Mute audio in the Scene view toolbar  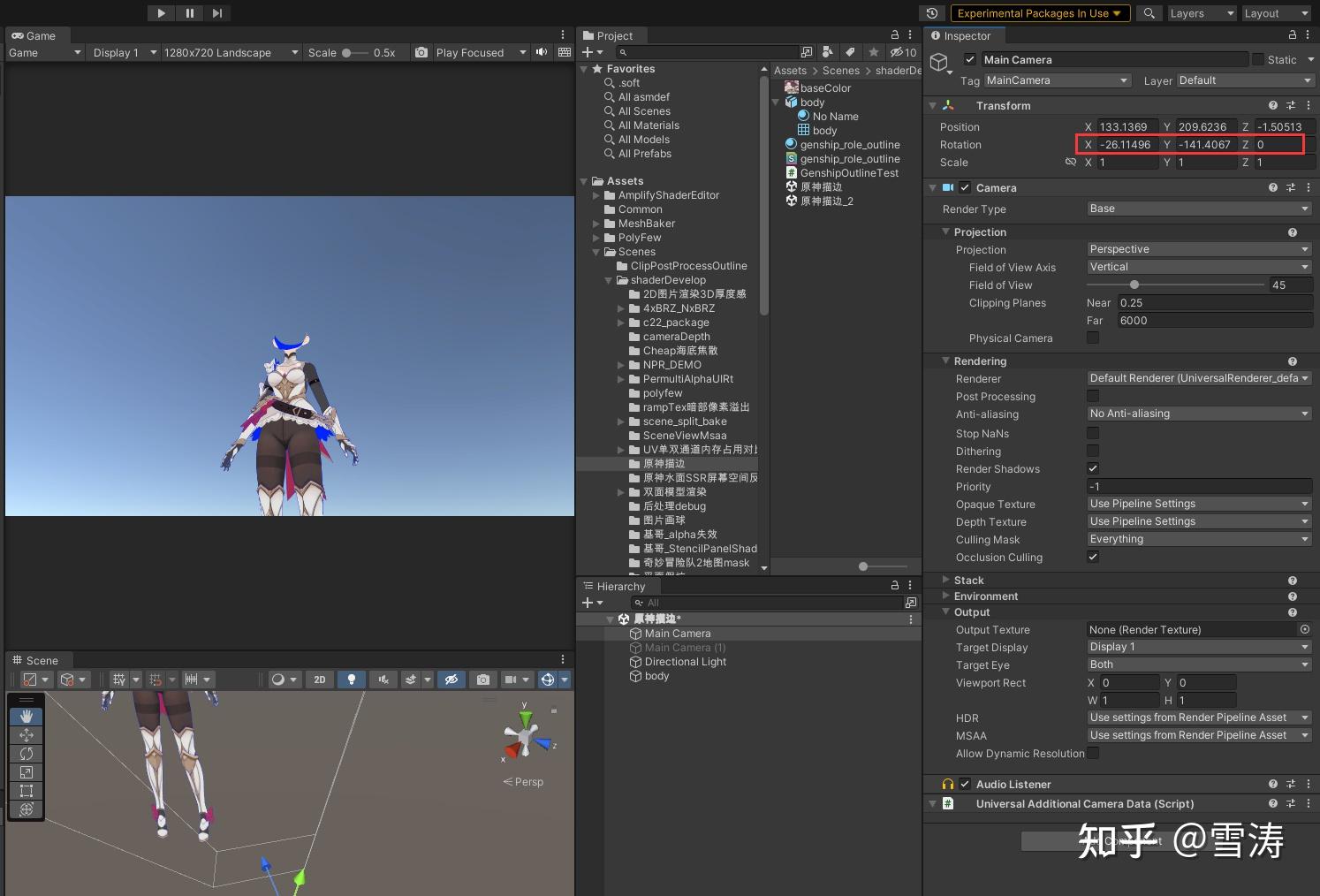tap(383, 679)
